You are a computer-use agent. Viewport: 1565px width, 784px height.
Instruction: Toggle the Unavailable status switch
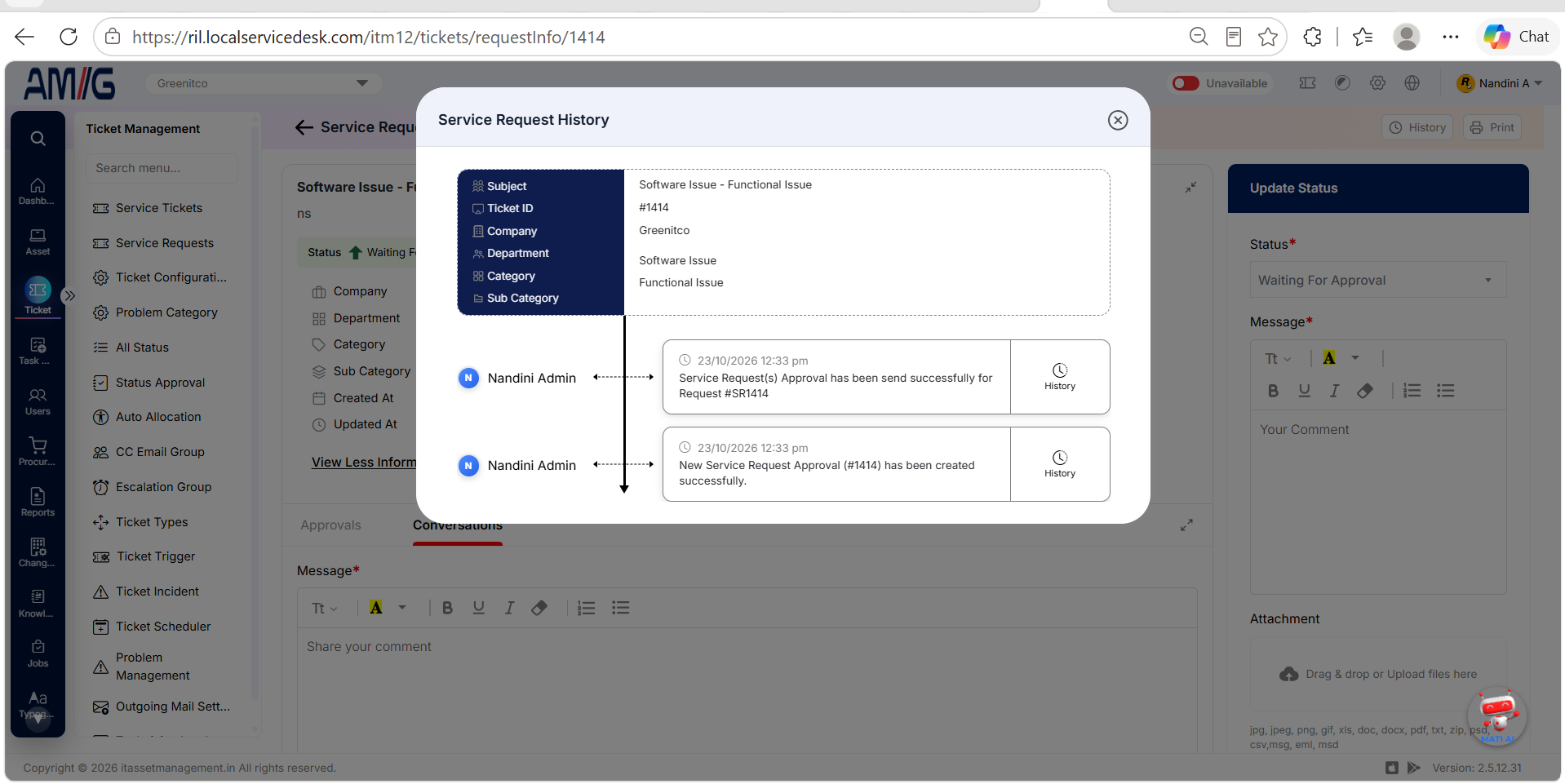click(1186, 83)
